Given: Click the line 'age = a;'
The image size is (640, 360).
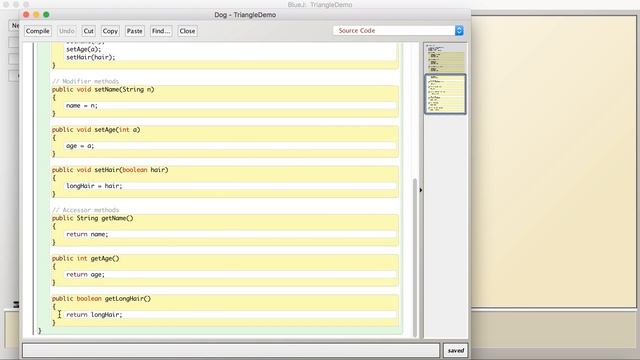Looking at the screenshot, I should pos(80,146).
